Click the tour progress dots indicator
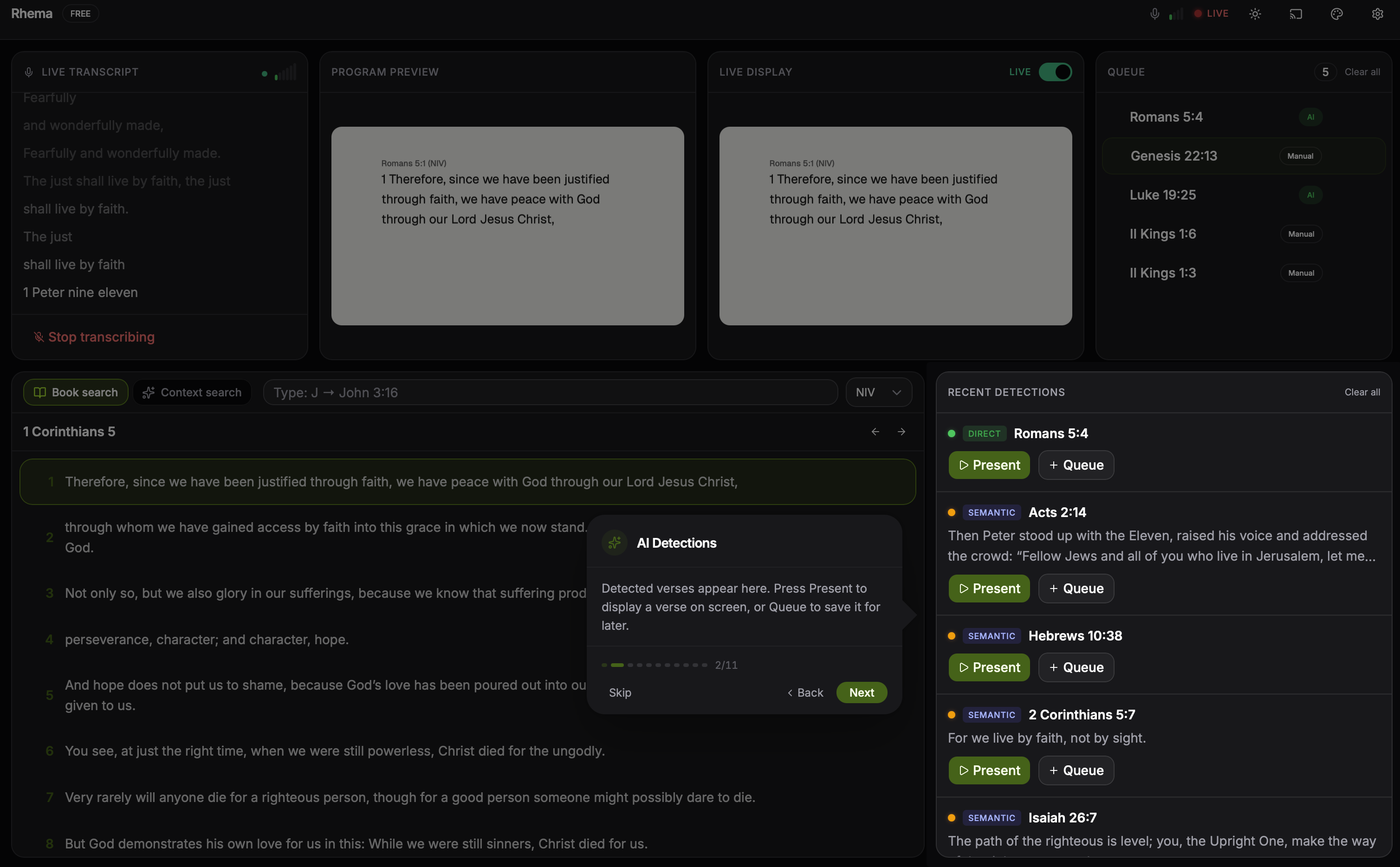Image resolution: width=1400 pixels, height=867 pixels. pyautogui.click(x=654, y=665)
